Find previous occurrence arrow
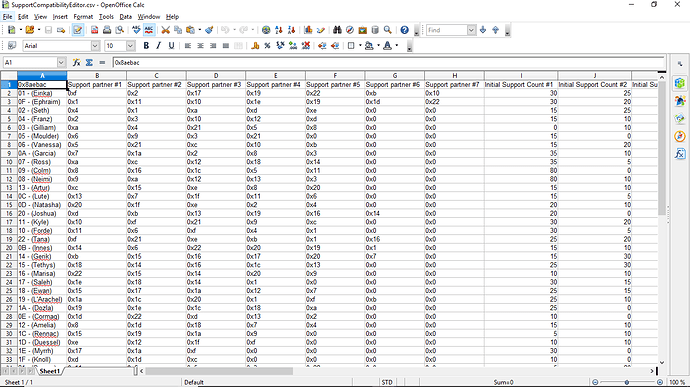The height and width of the screenshot is (387, 690). tap(495, 30)
